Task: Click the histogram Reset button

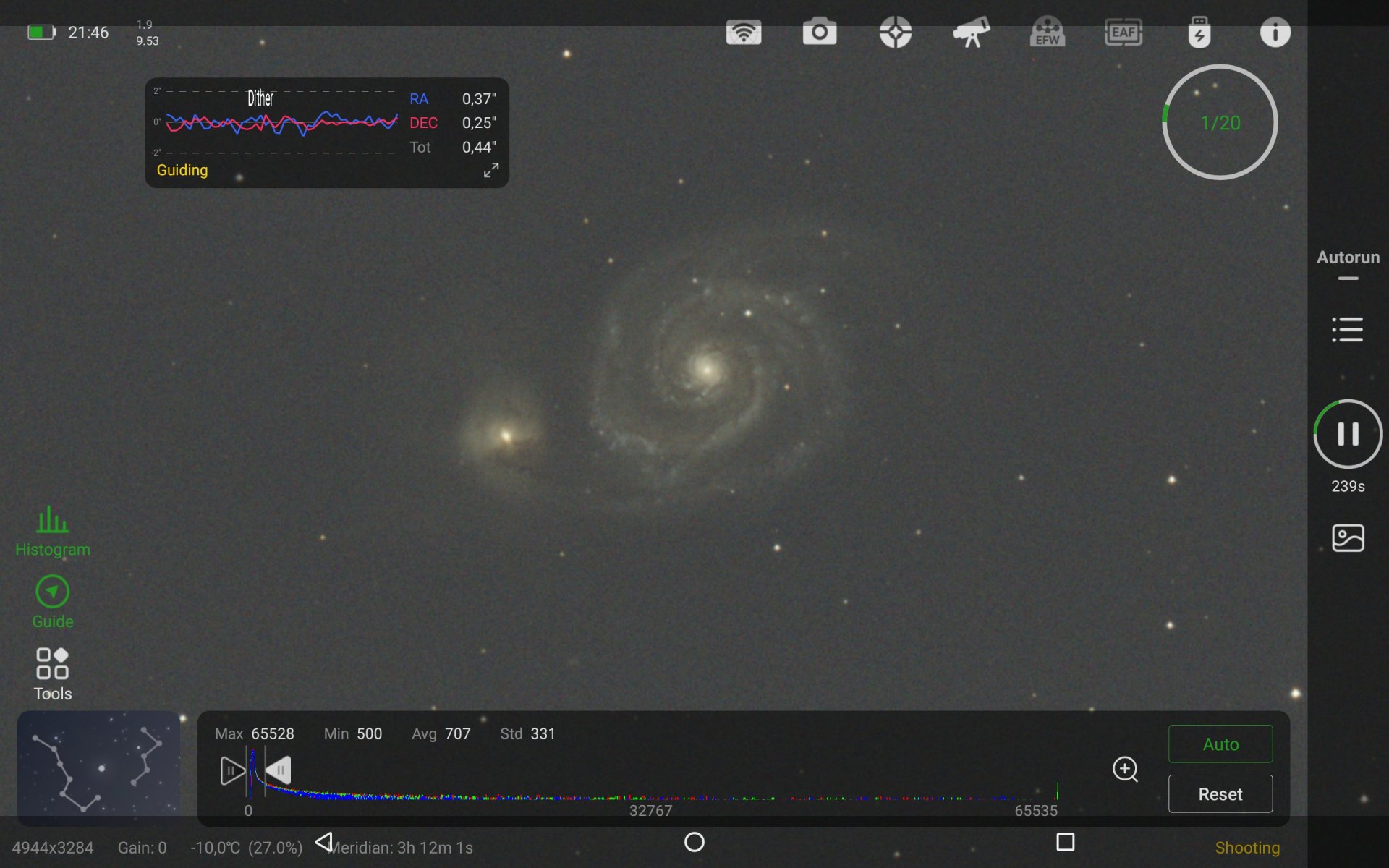Action: 1220,794
